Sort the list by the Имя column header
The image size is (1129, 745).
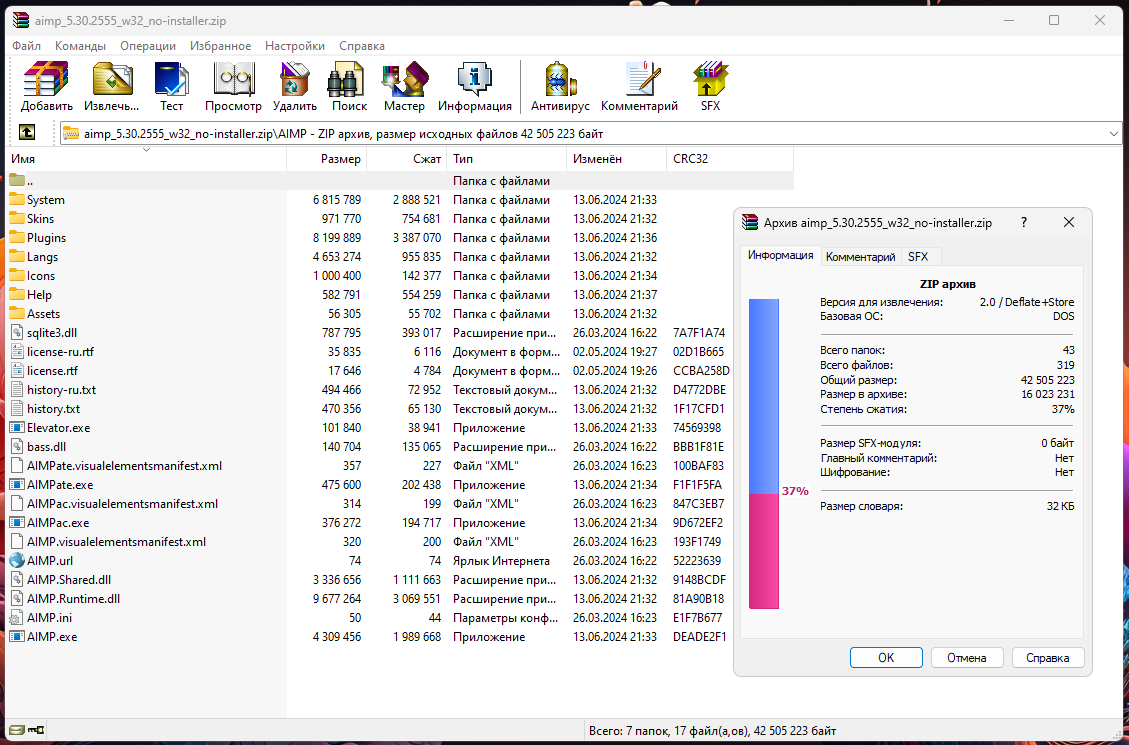tap(147, 159)
